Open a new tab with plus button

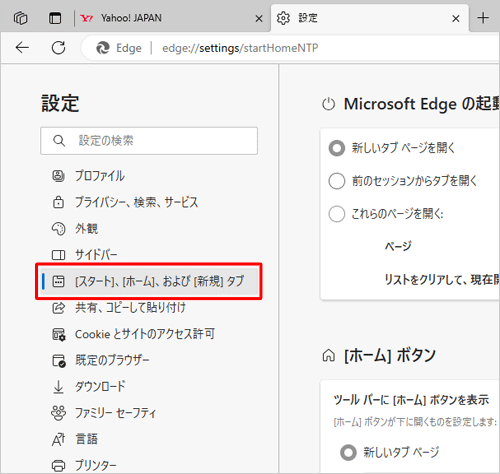483,18
